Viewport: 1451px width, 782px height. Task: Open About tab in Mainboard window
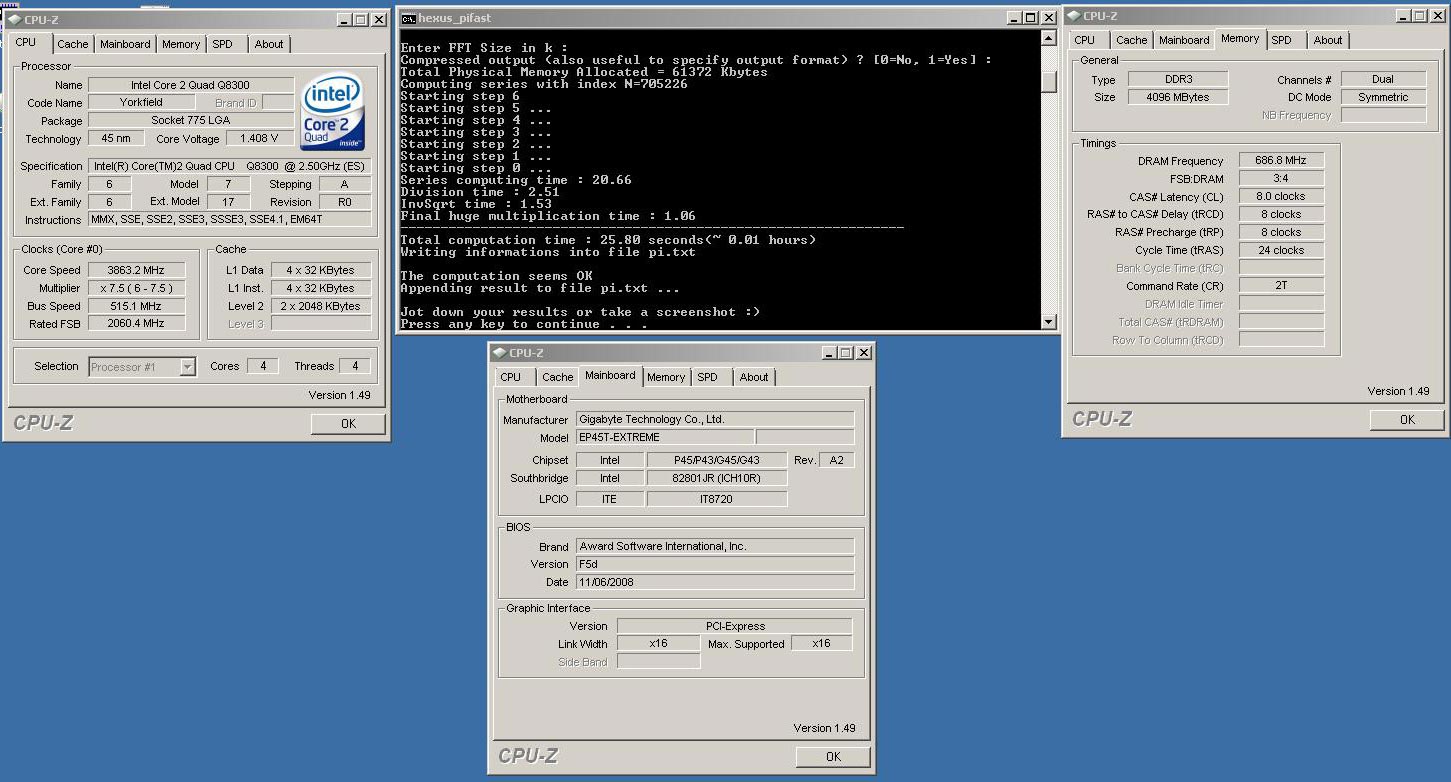(754, 377)
